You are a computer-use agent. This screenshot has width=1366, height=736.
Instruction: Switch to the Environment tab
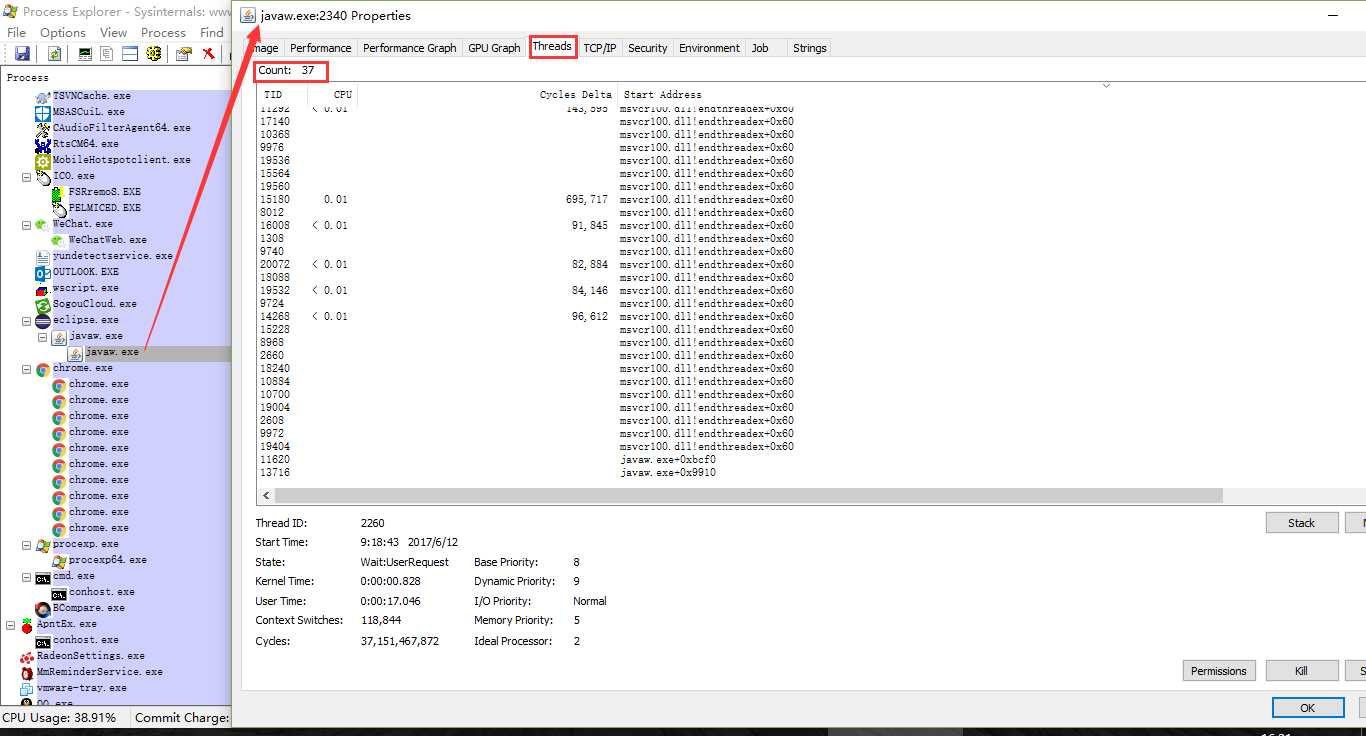click(x=709, y=48)
